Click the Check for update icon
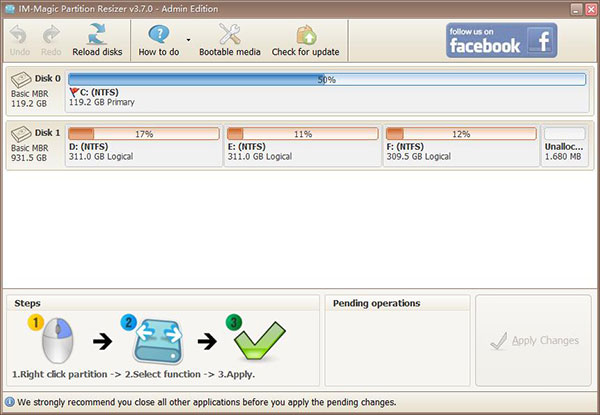The width and height of the screenshot is (600, 415). [306, 35]
